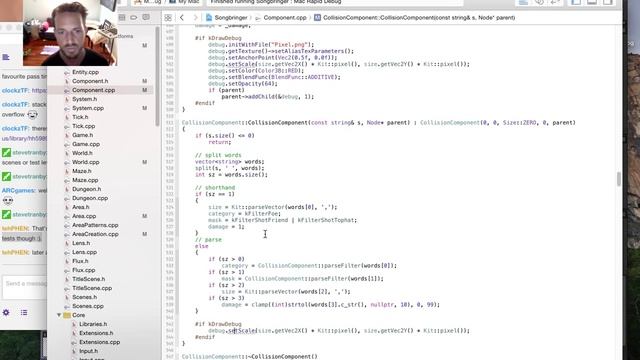
Task: Open Extensions.h in the Core group
Action: tap(96, 333)
